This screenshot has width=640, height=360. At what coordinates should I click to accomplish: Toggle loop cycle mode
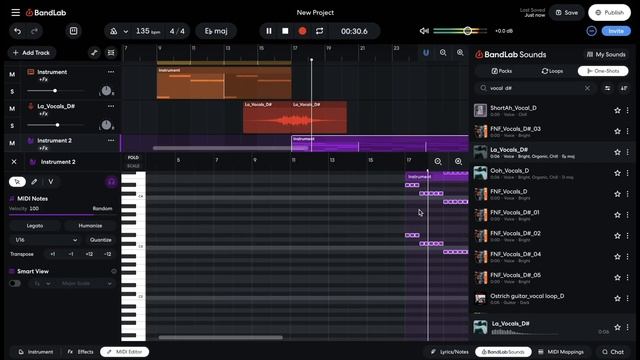coord(320,31)
